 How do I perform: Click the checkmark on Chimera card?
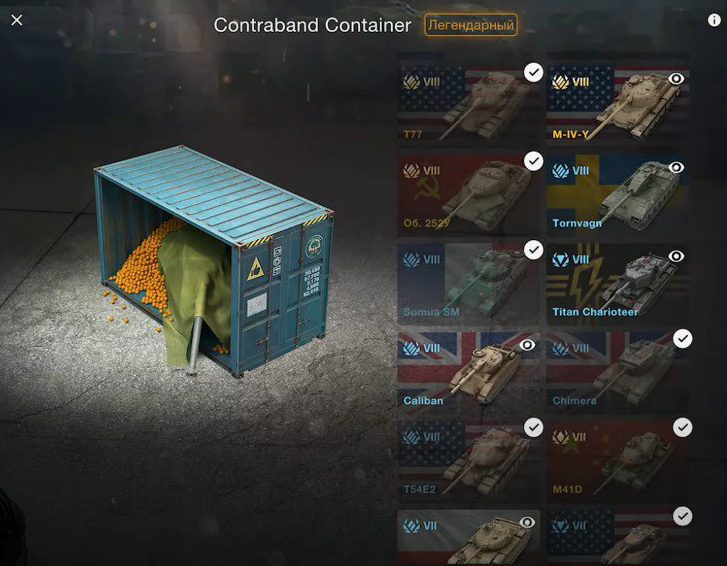click(x=682, y=339)
